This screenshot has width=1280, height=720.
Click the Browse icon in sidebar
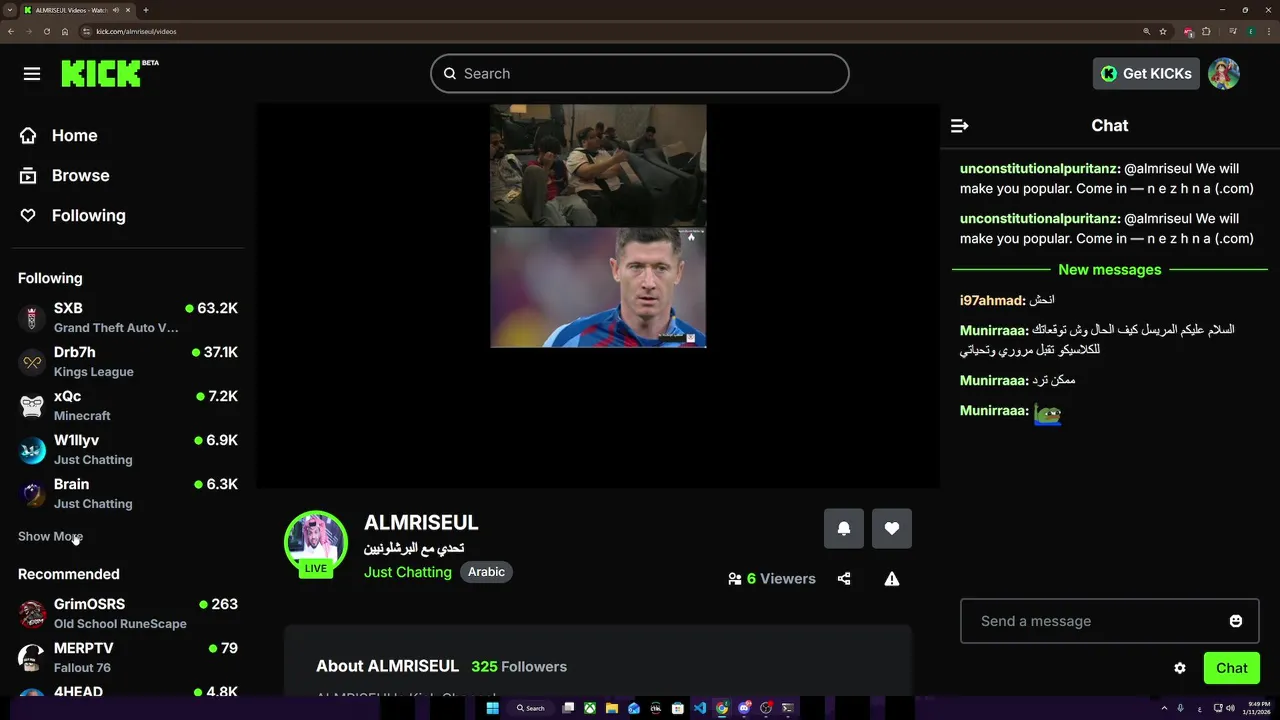pos(28,175)
